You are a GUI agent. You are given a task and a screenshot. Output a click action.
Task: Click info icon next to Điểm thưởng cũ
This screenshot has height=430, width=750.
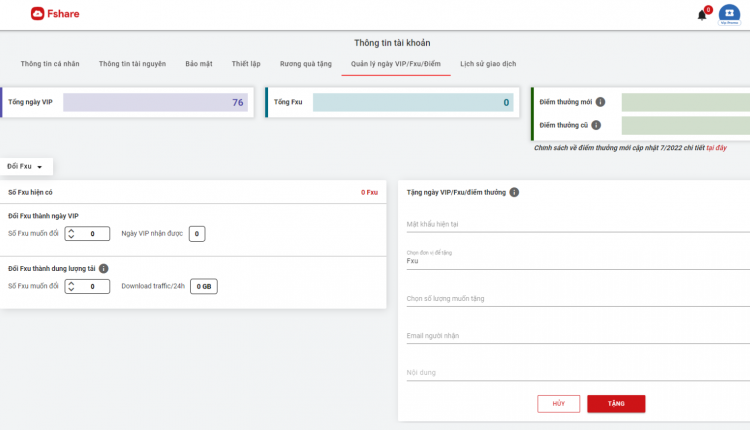click(596, 125)
